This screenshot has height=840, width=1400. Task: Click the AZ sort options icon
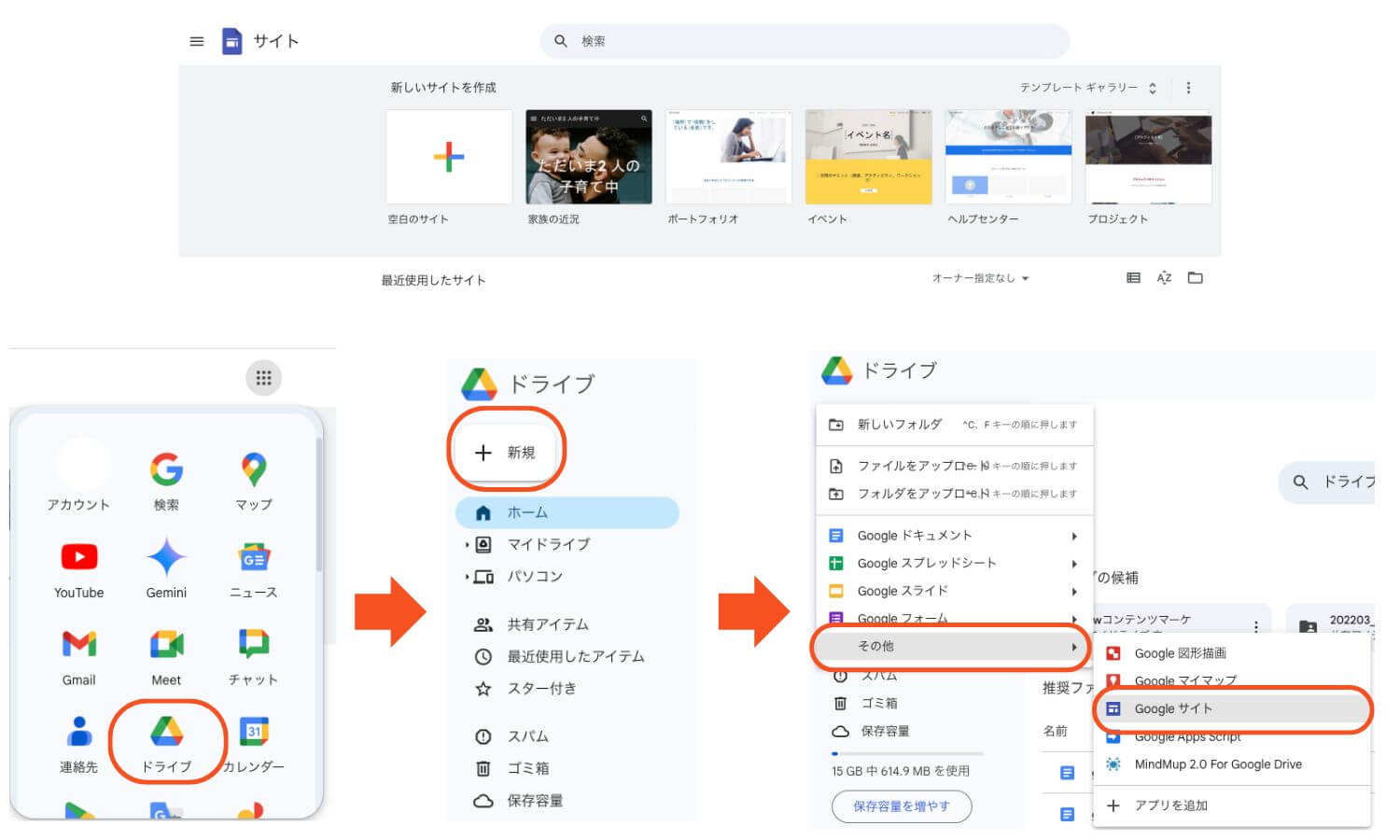(1164, 278)
